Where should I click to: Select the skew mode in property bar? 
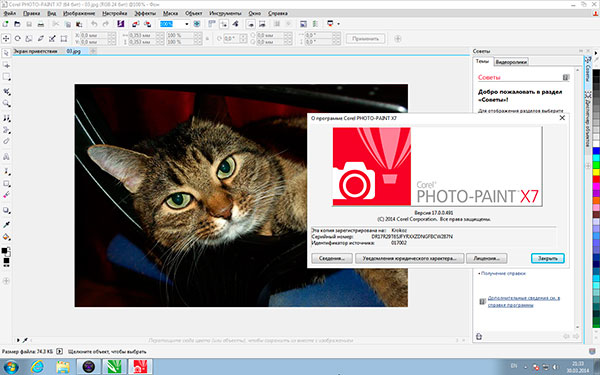[41, 39]
